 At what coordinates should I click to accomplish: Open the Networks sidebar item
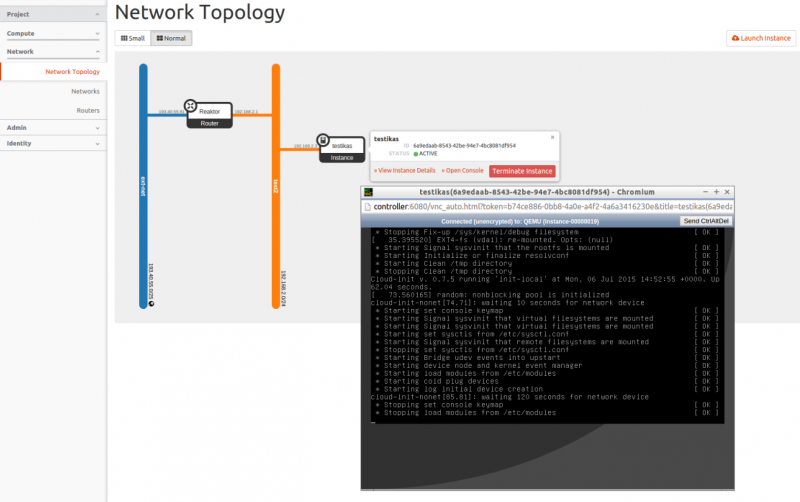[x=85, y=91]
